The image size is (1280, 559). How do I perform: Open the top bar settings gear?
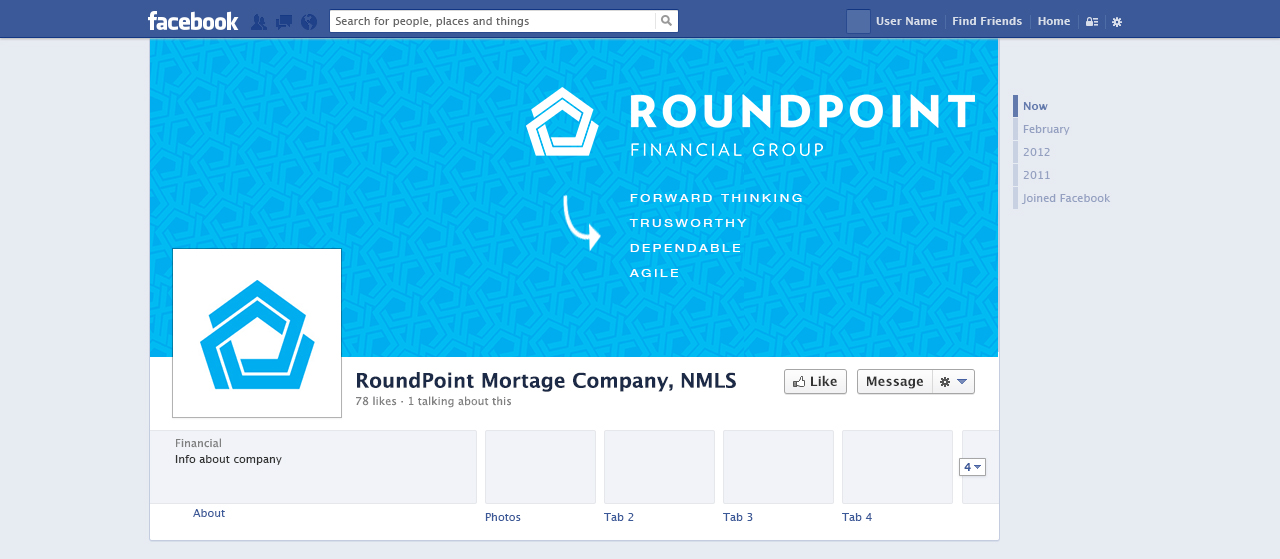click(x=1117, y=22)
